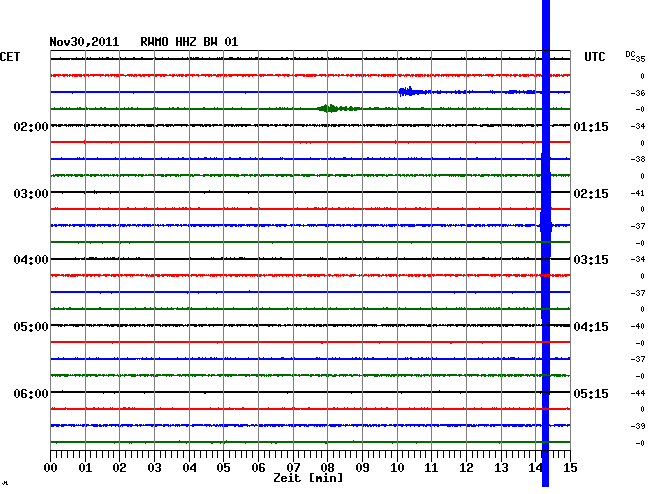
Task: Click the date label Nov30,2011
Action: point(84,42)
